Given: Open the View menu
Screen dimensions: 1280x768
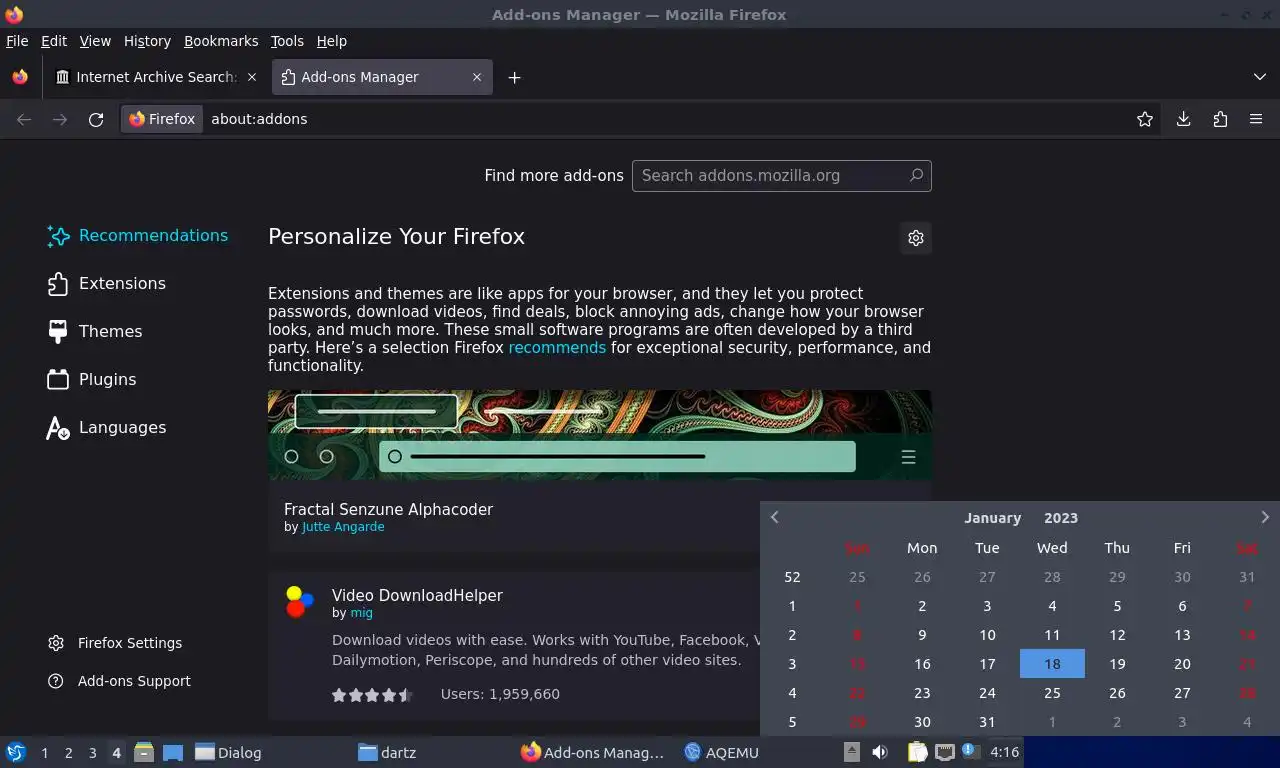Looking at the screenshot, I should pyautogui.click(x=95, y=41).
